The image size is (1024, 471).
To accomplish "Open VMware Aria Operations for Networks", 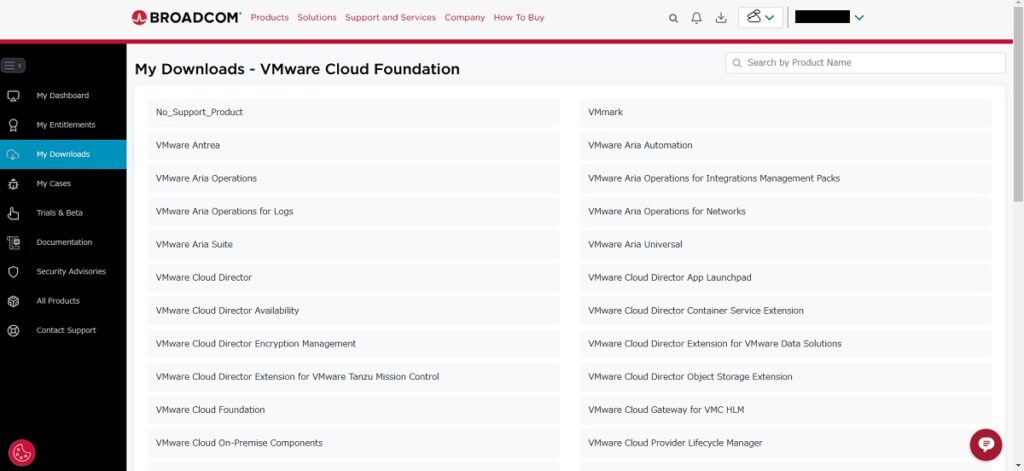I will pos(786,212).
